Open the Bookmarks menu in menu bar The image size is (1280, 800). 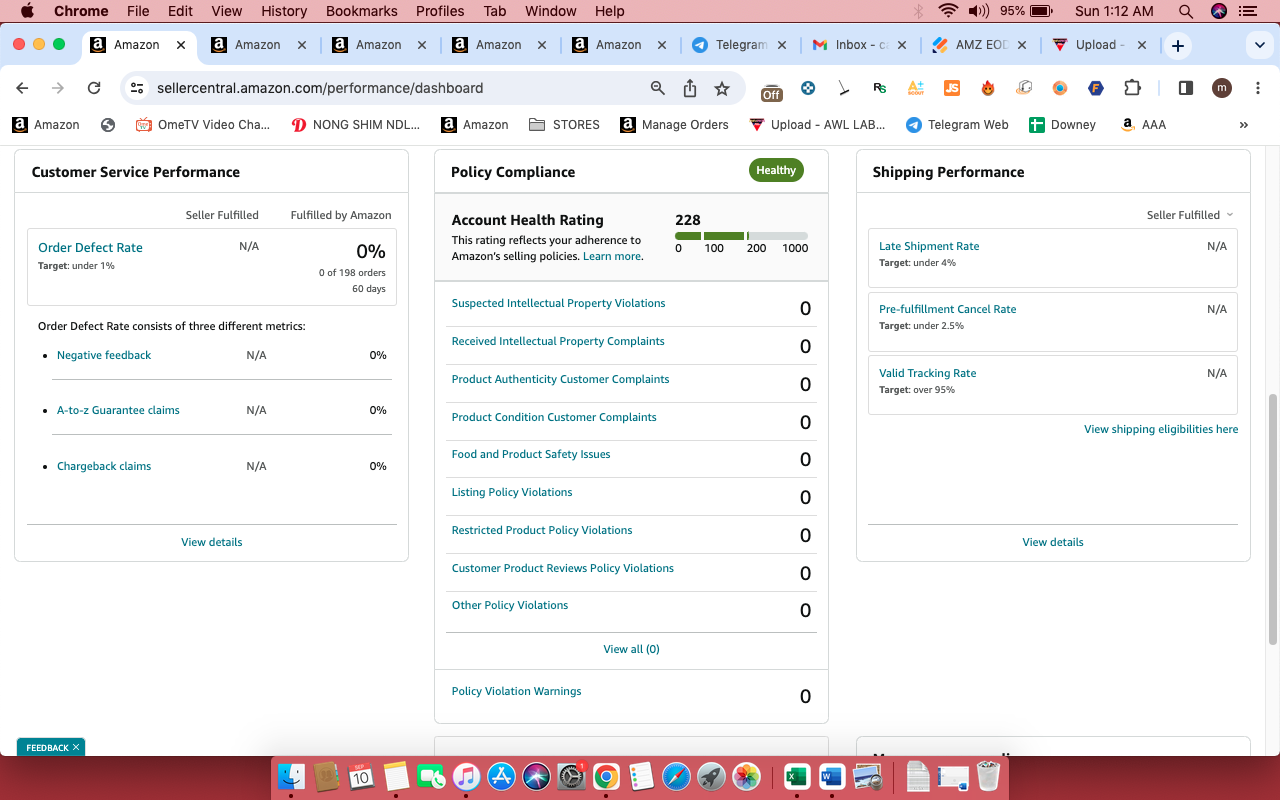coord(361,11)
